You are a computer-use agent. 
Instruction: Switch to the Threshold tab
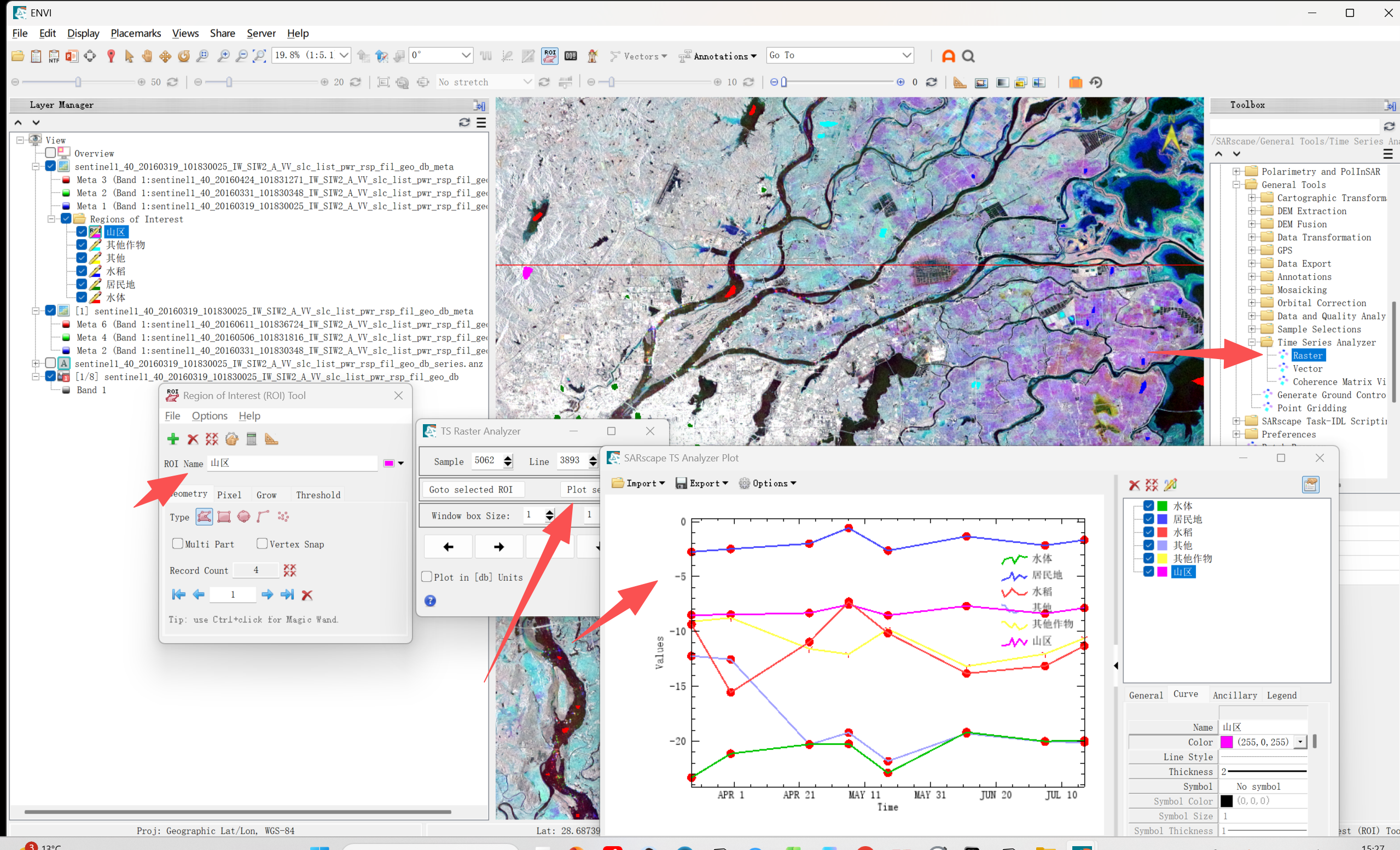pyautogui.click(x=318, y=495)
